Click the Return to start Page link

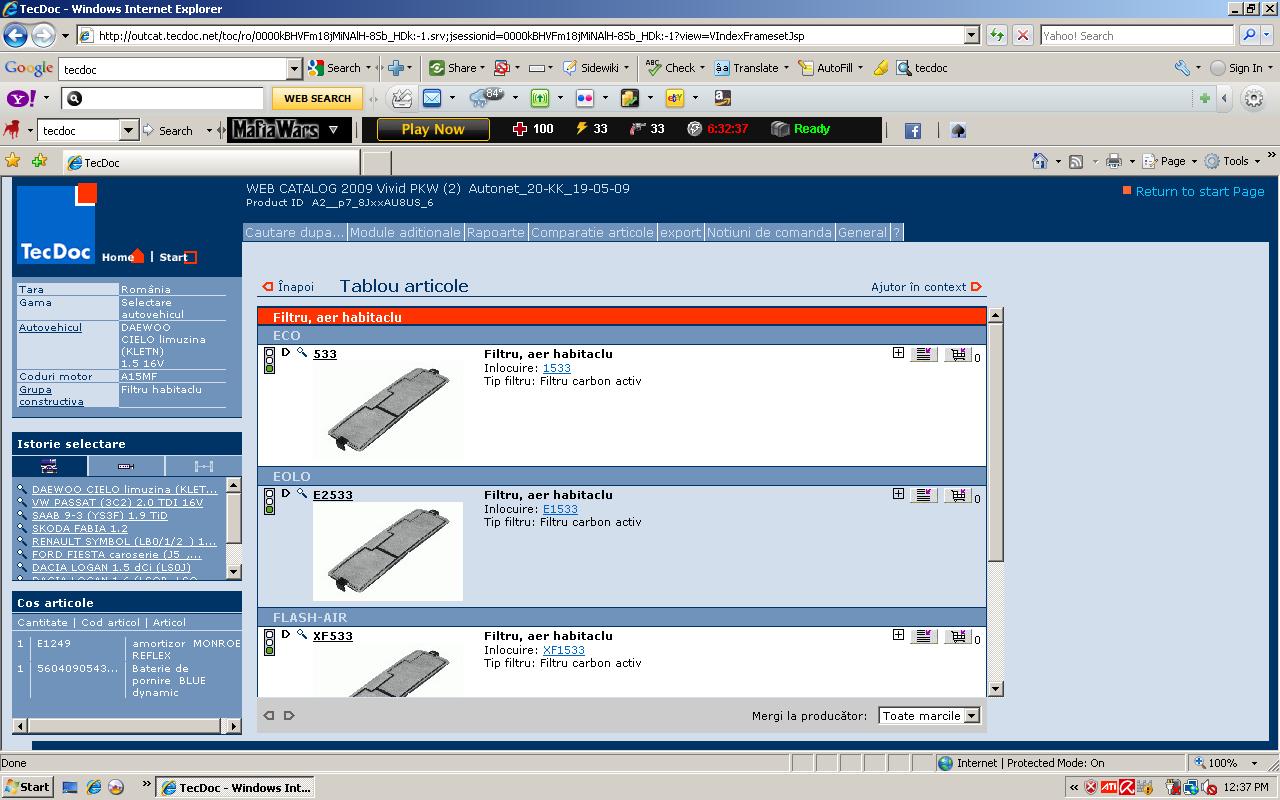(x=1199, y=191)
